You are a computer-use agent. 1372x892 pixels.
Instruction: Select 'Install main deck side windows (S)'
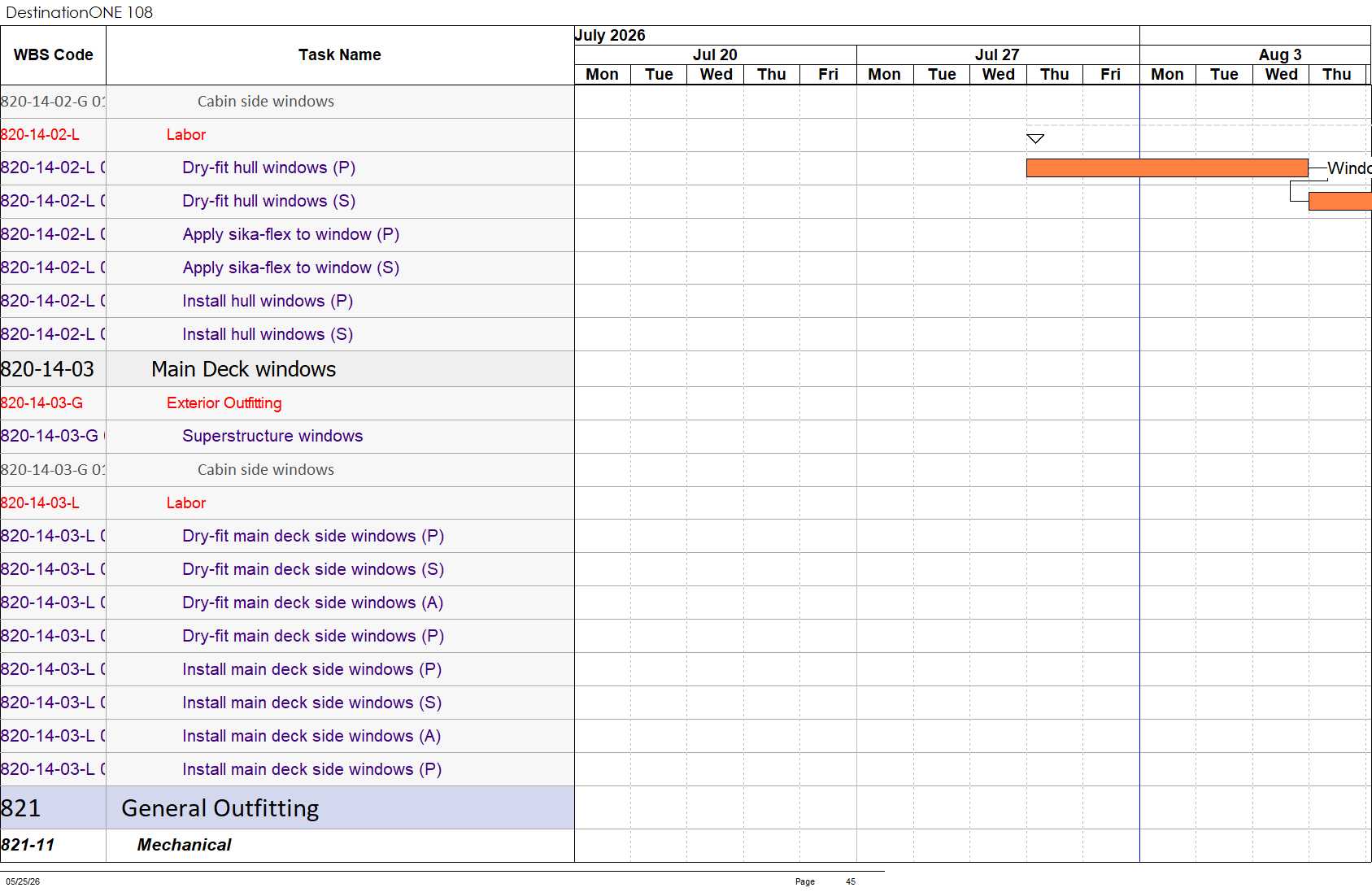point(312,703)
